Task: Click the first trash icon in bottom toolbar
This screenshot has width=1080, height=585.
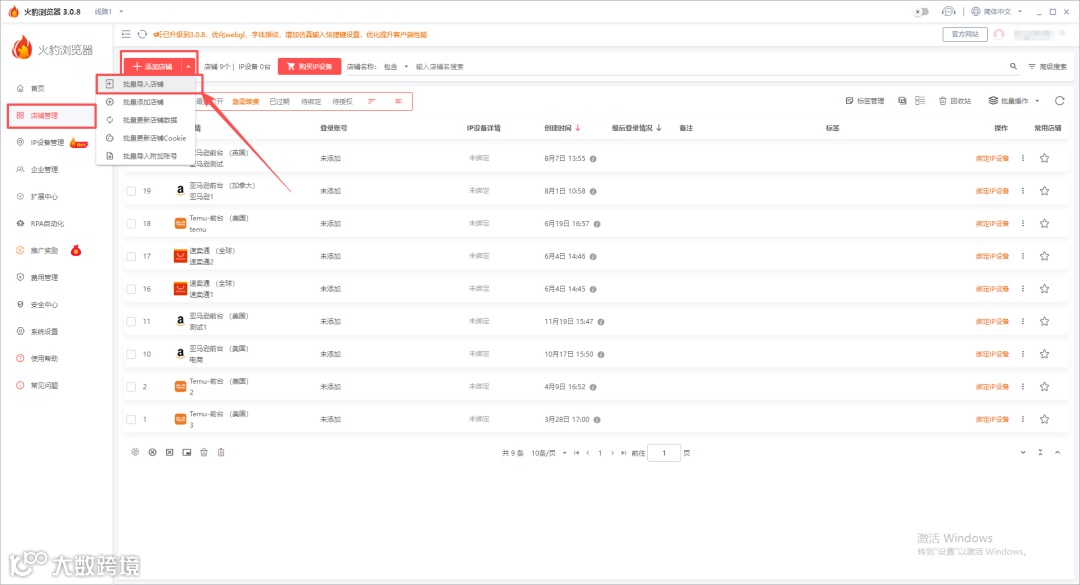Action: coord(204,452)
